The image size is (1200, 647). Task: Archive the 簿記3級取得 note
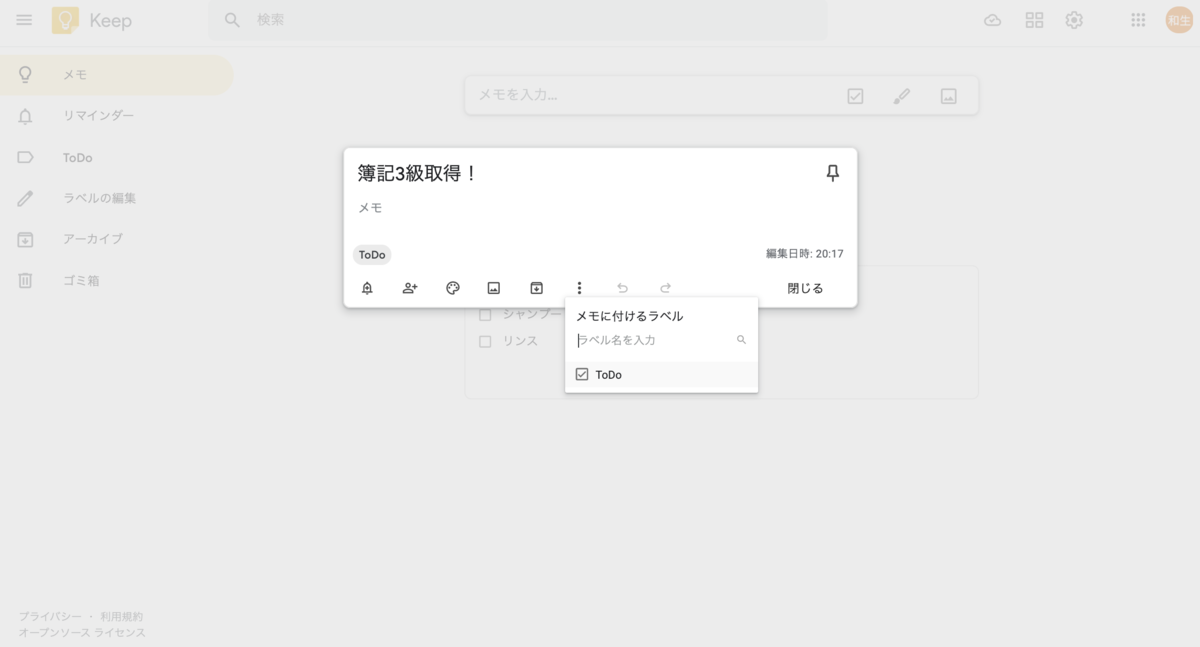coord(536,287)
